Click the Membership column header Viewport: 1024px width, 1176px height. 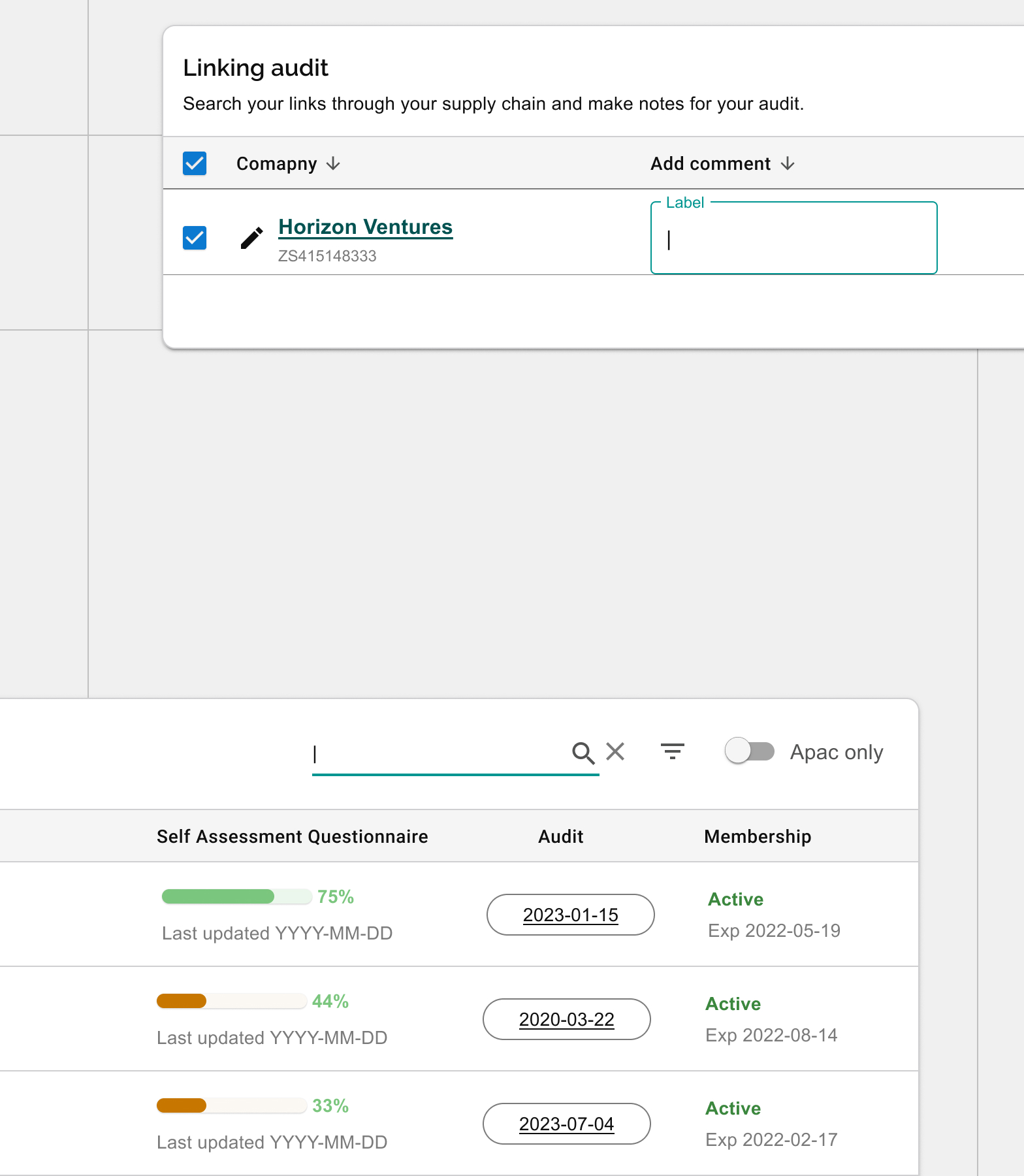[758, 836]
